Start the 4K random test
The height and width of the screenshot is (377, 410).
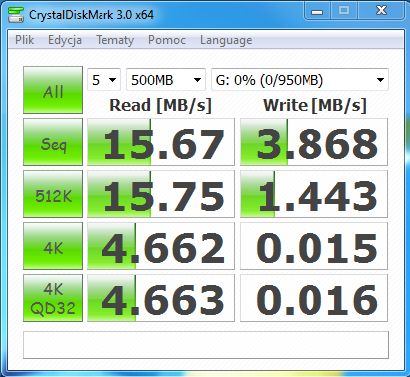pos(53,246)
